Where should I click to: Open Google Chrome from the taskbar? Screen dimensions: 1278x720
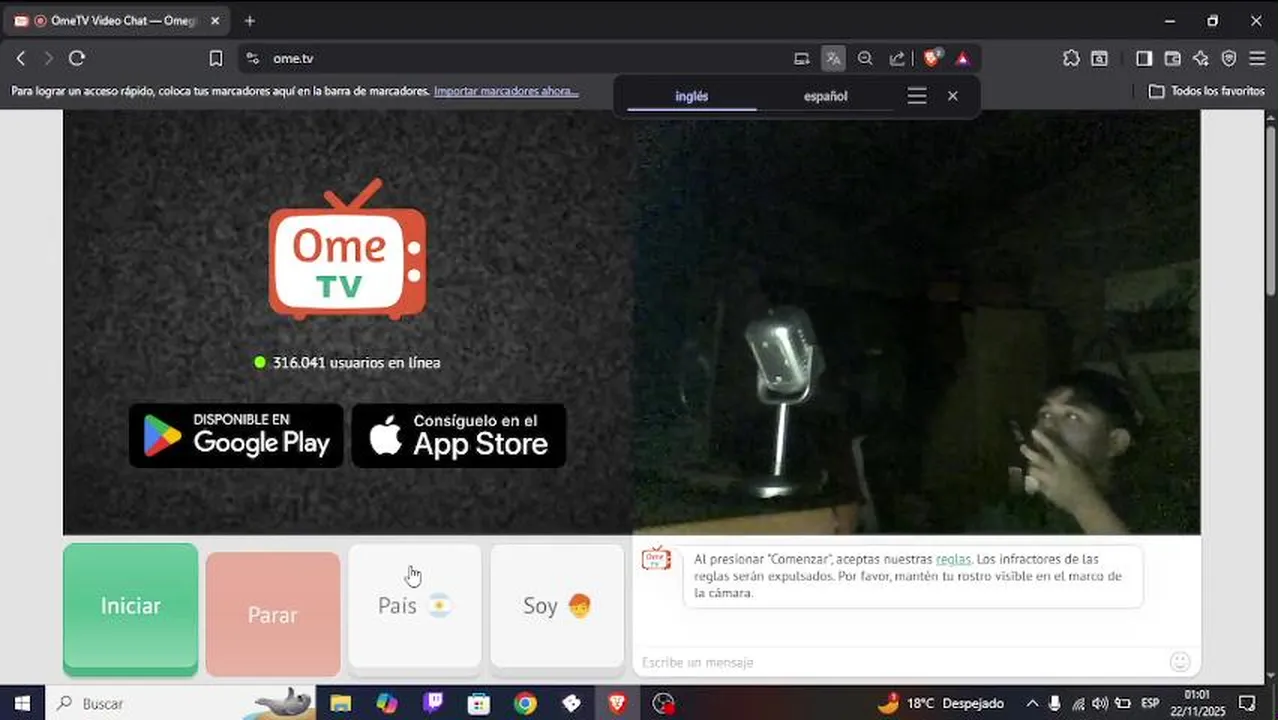[x=525, y=703]
